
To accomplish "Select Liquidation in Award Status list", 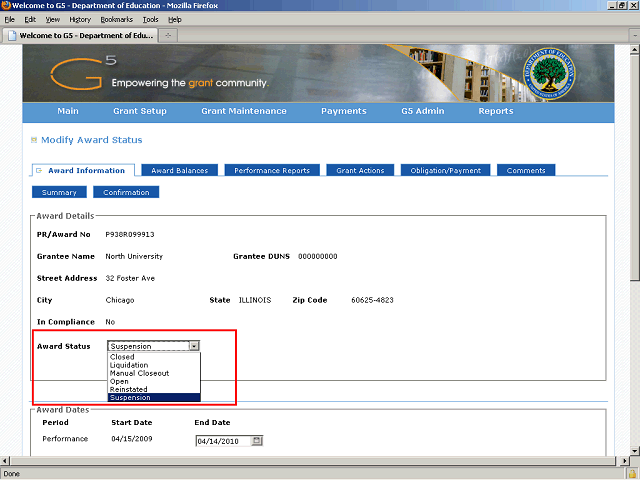I will 154,365.
